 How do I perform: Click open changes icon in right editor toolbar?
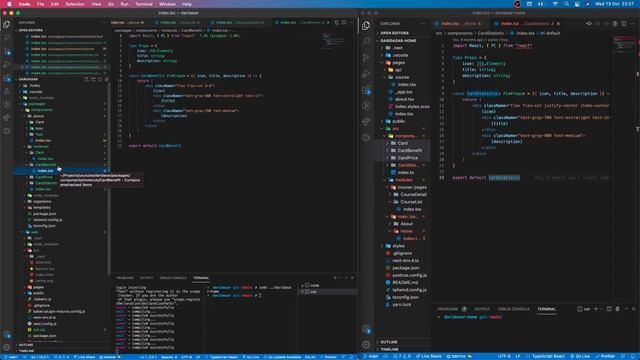[589, 24]
